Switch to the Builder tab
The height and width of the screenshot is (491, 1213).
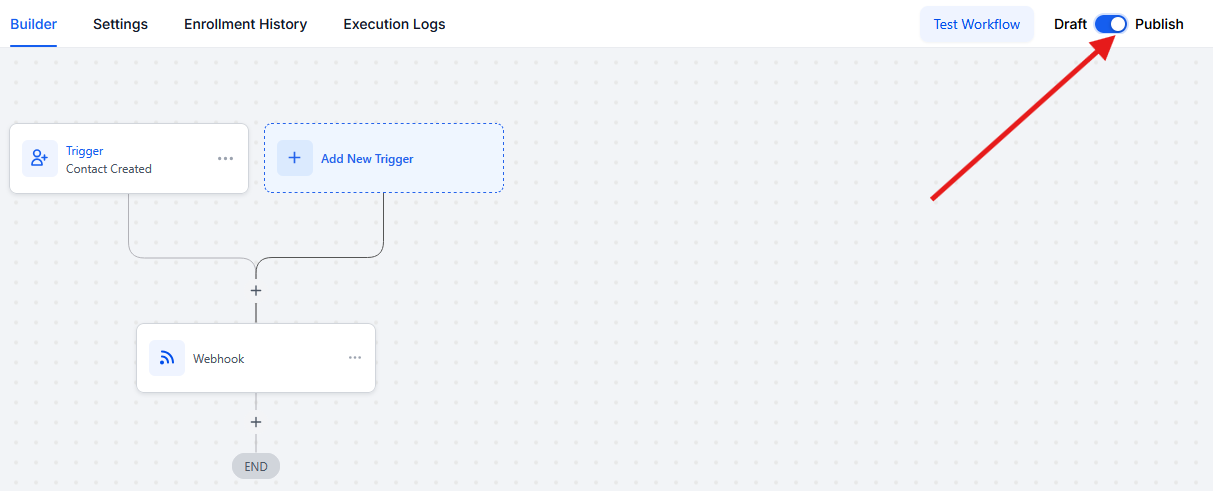pyautogui.click(x=34, y=24)
